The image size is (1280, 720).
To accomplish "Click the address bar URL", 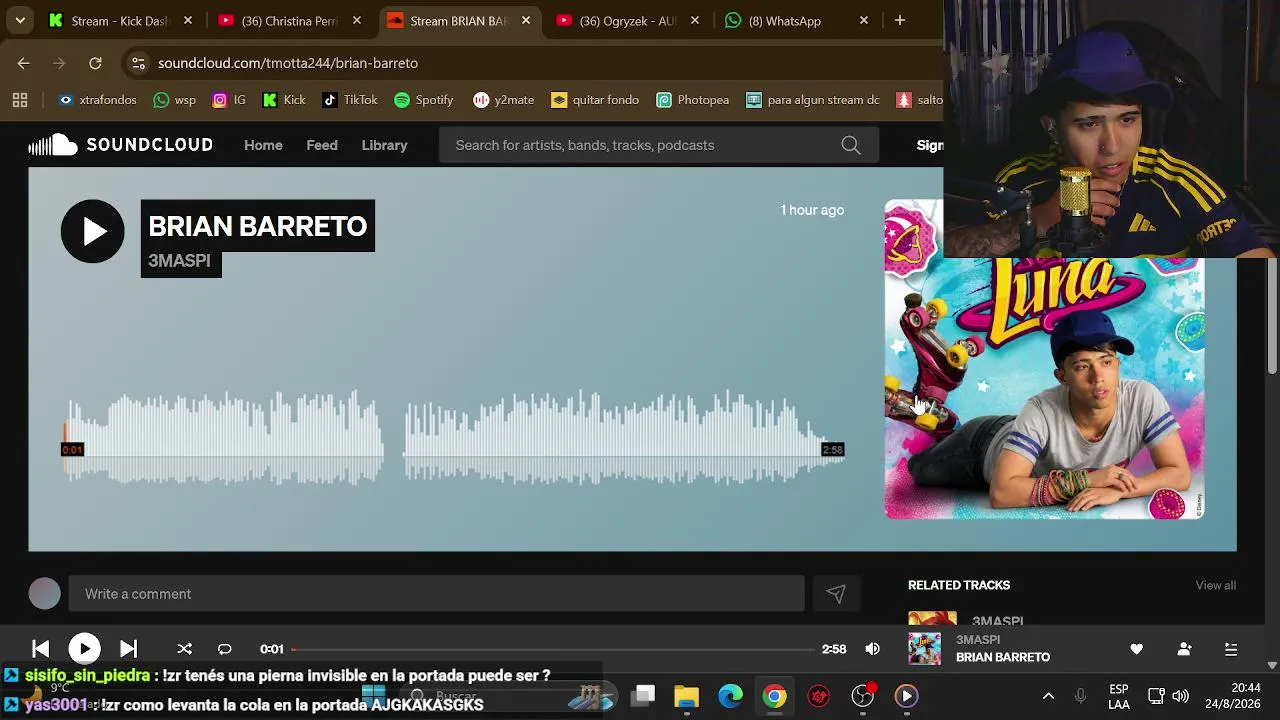I will [x=288, y=63].
